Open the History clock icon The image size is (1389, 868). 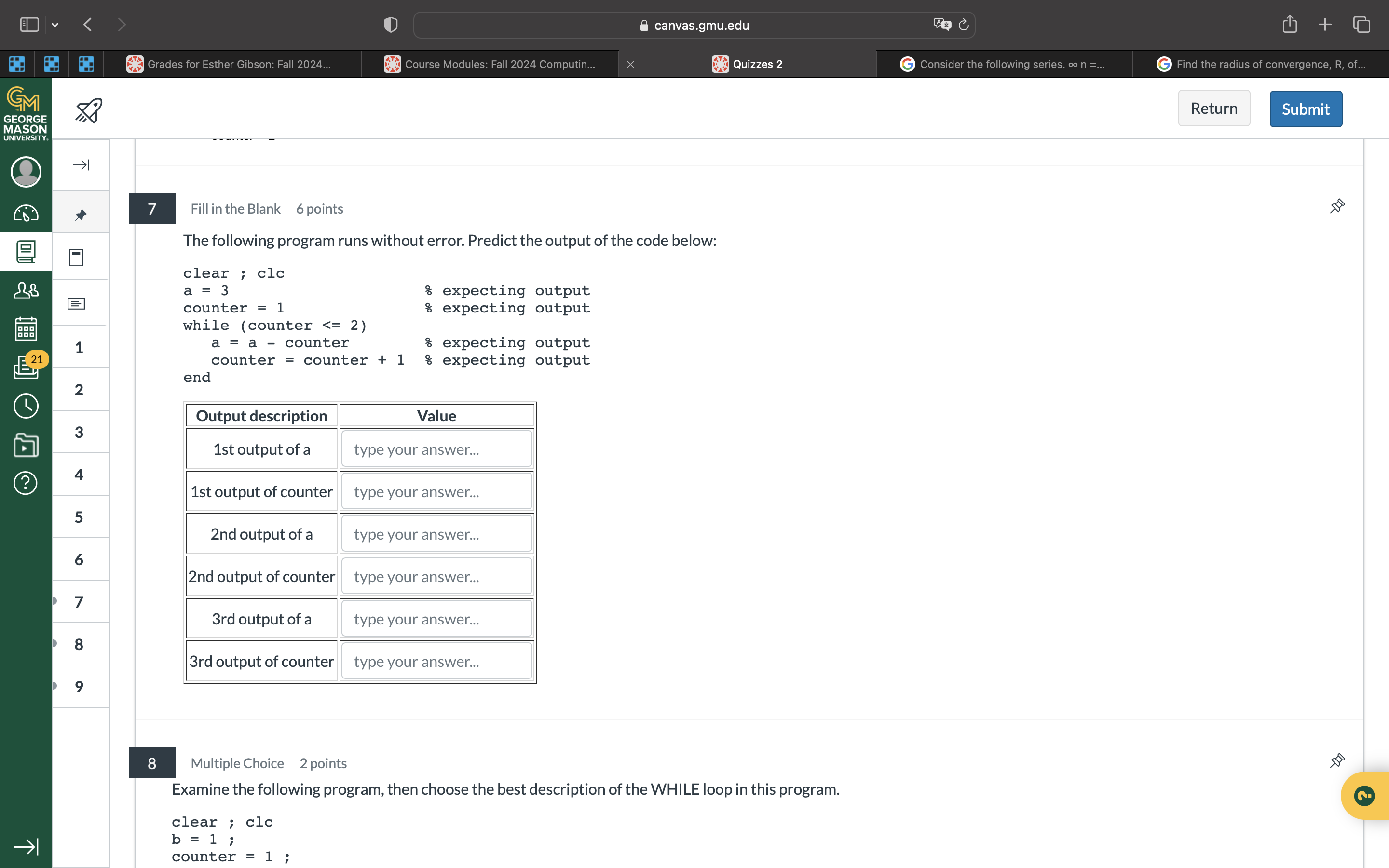26,407
